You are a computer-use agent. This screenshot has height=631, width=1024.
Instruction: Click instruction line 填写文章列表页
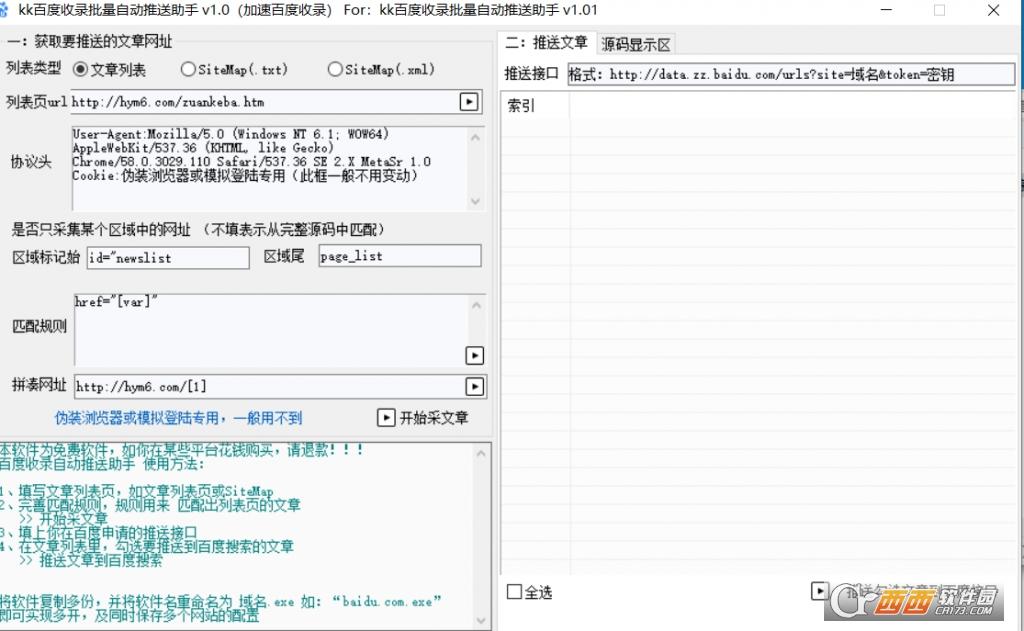[x=136, y=491]
